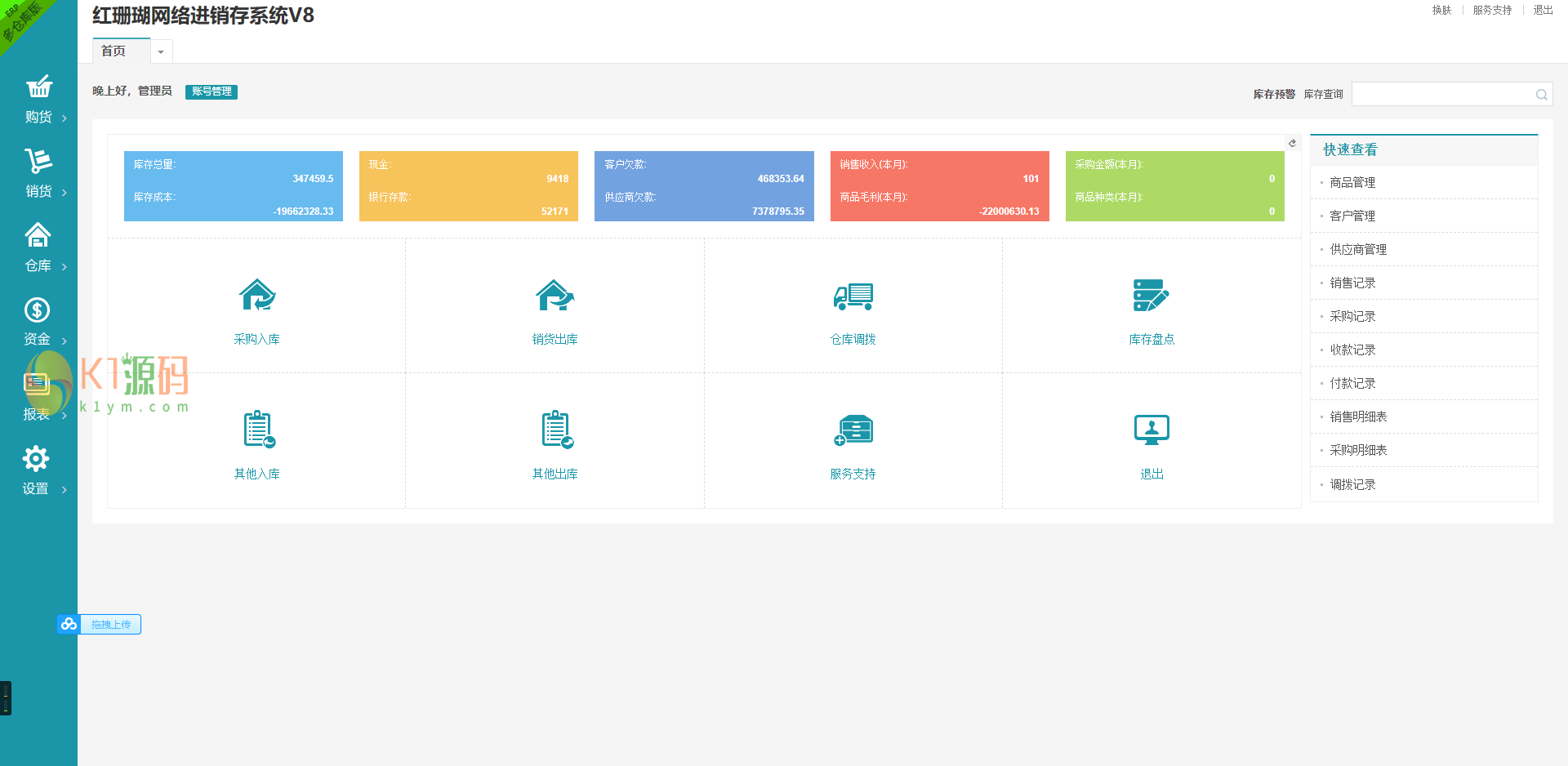Click the refresh icon above the stat cards
The image size is (1568, 766).
[1293, 143]
